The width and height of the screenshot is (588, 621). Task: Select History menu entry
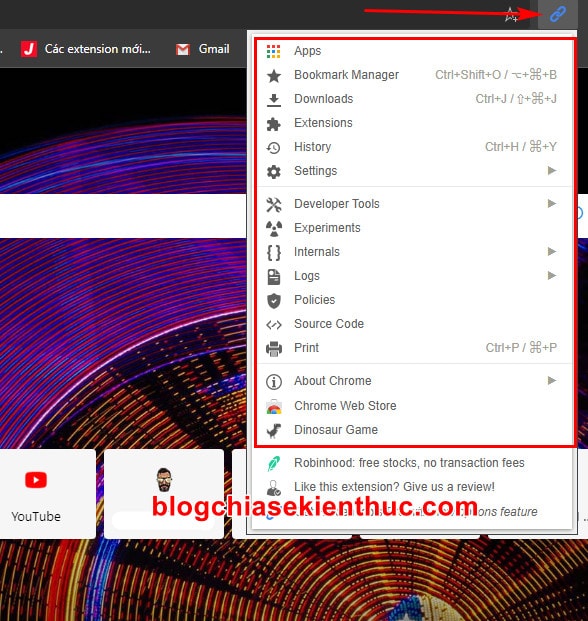(x=414, y=147)
